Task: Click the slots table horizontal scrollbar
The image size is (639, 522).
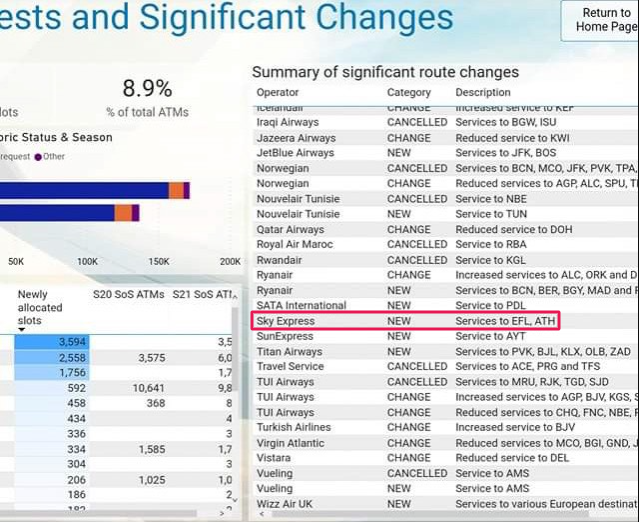Action: [98, 513]
